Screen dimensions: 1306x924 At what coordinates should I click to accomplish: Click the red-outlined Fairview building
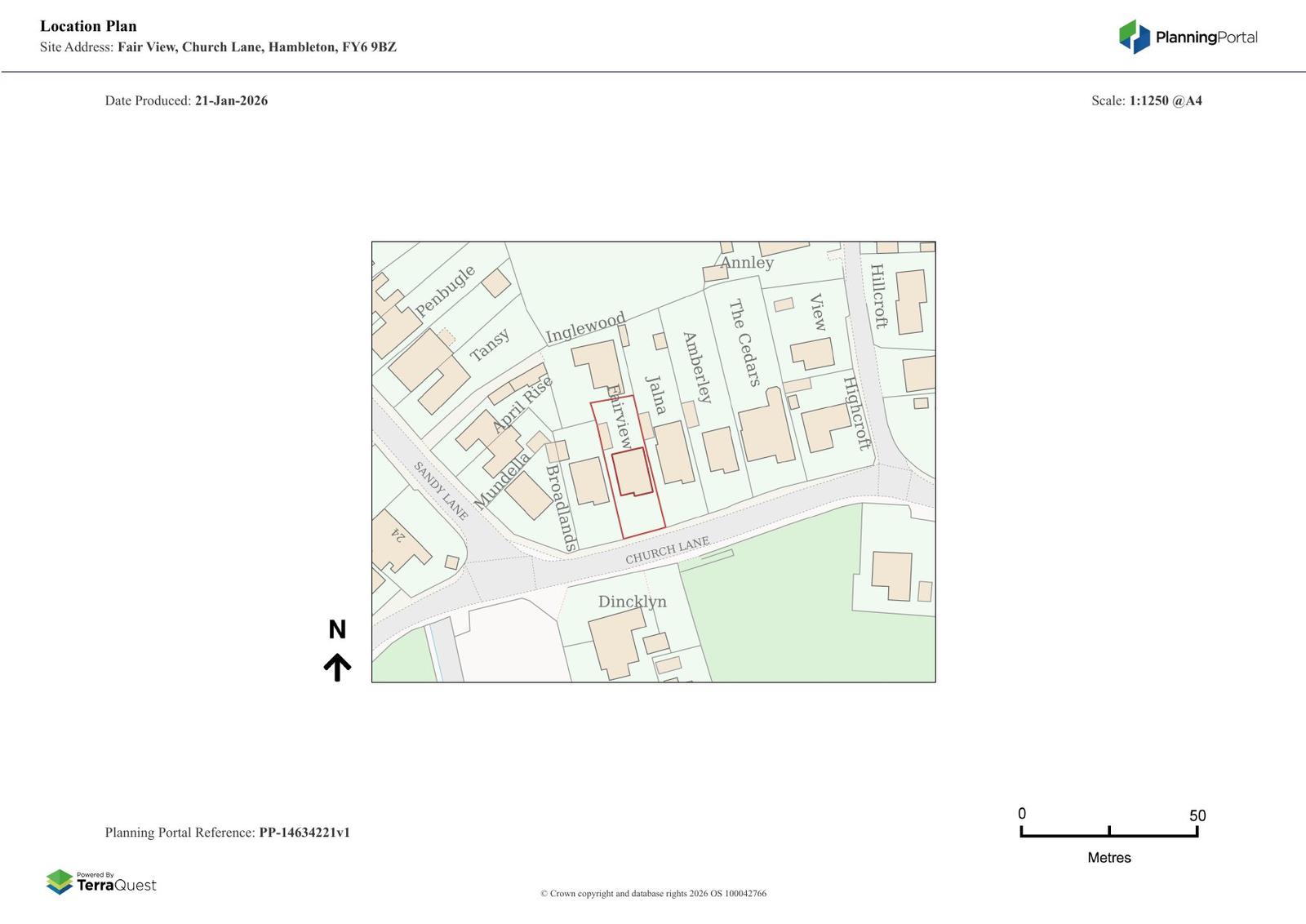(x=632, y=471)
